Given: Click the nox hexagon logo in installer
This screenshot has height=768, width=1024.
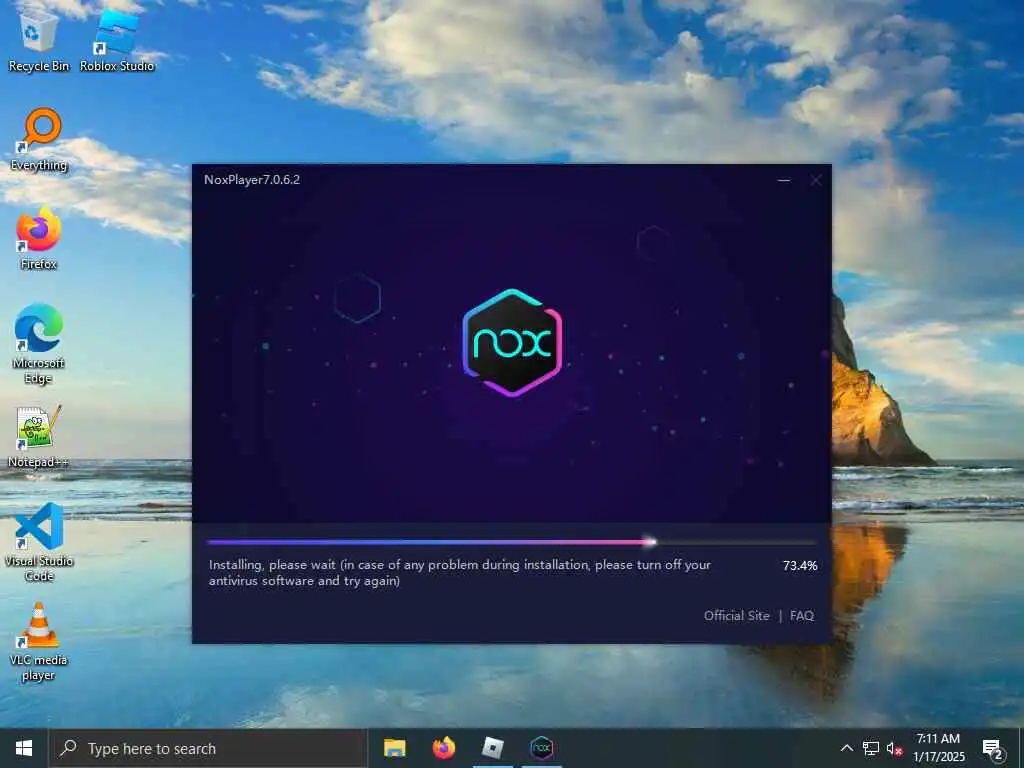Looking at the screenshot, I should pyautogui.click(x=512, y=342).
